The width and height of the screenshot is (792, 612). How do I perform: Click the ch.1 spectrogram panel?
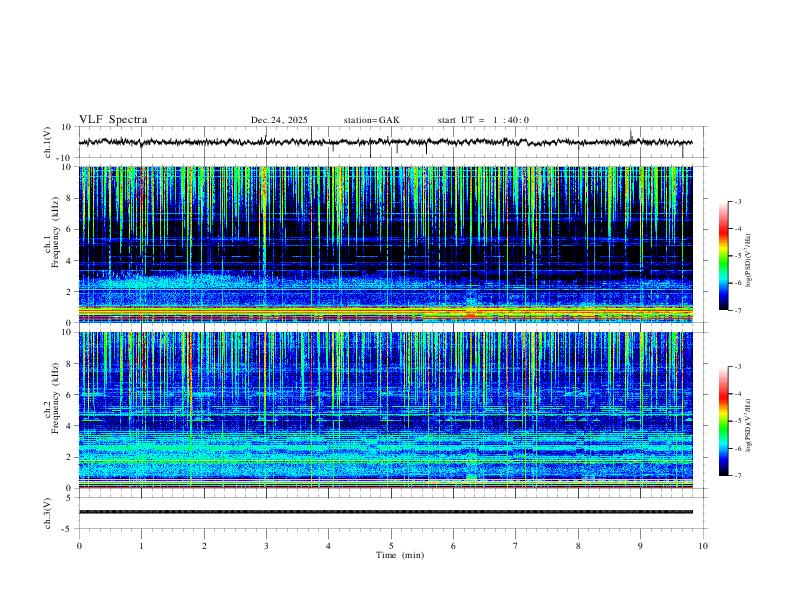coord(385,244)
